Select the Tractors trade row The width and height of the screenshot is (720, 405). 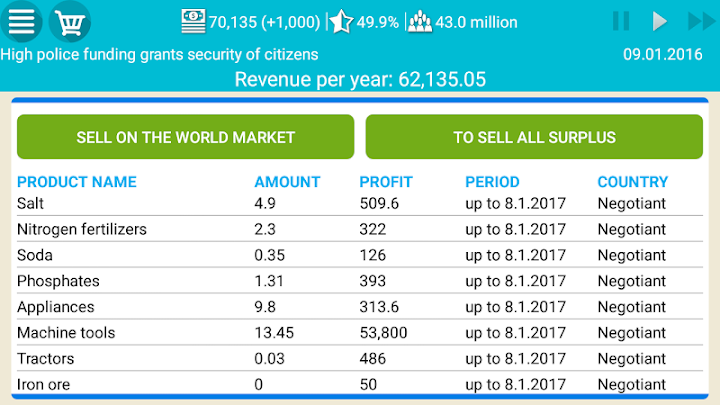360,358
